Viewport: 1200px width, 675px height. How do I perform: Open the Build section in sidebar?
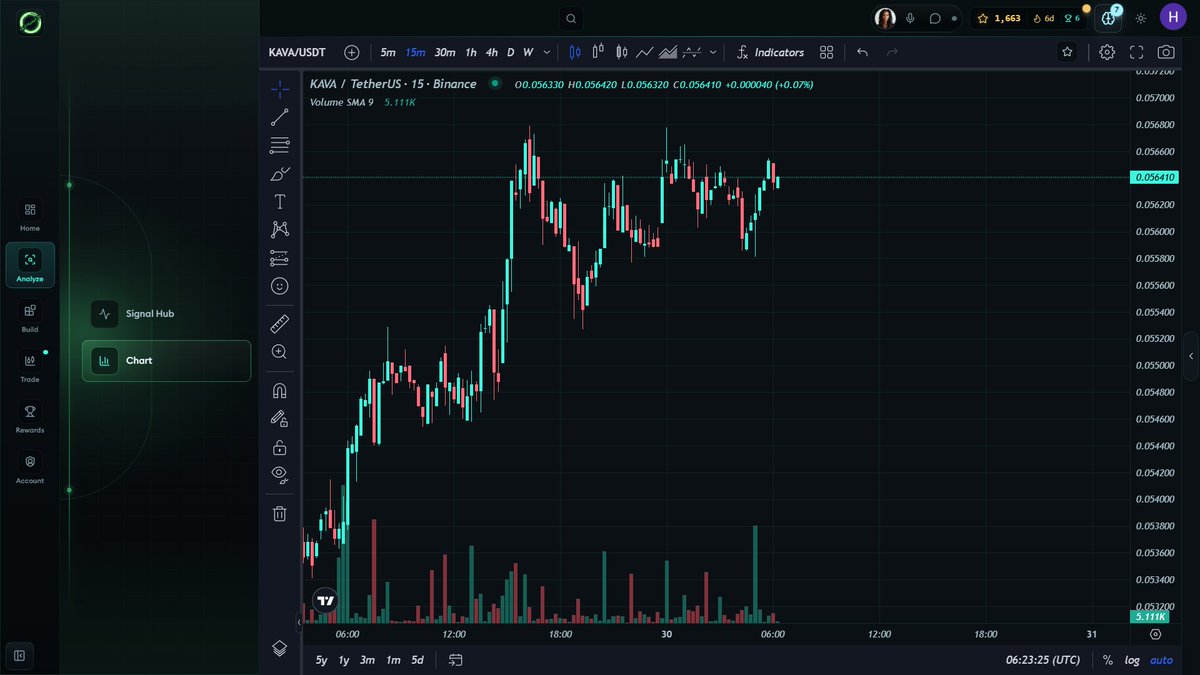click(30, 316)
